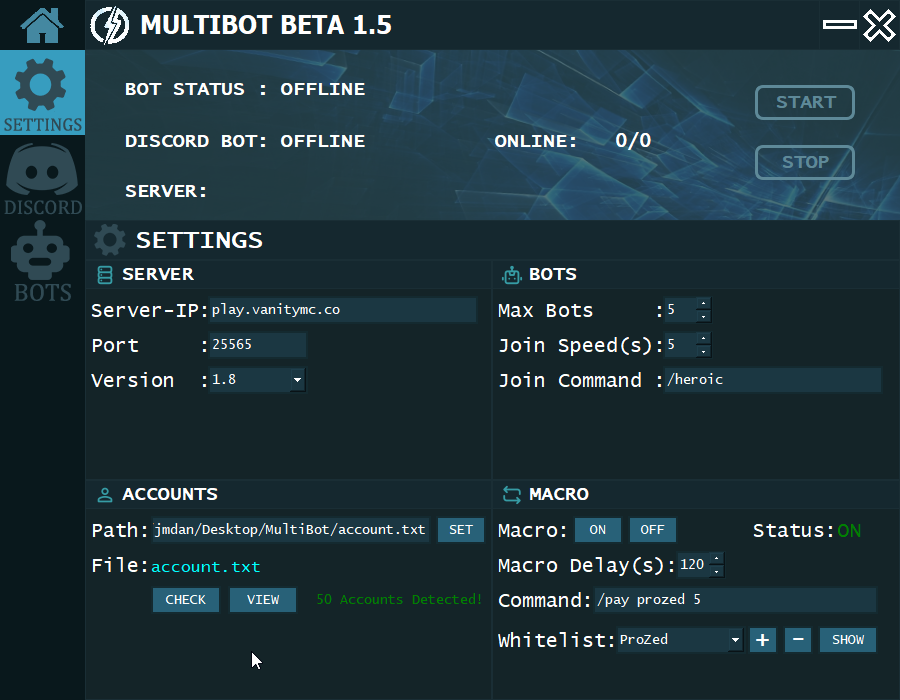Click the Join Speed number field

coord(681,345)
